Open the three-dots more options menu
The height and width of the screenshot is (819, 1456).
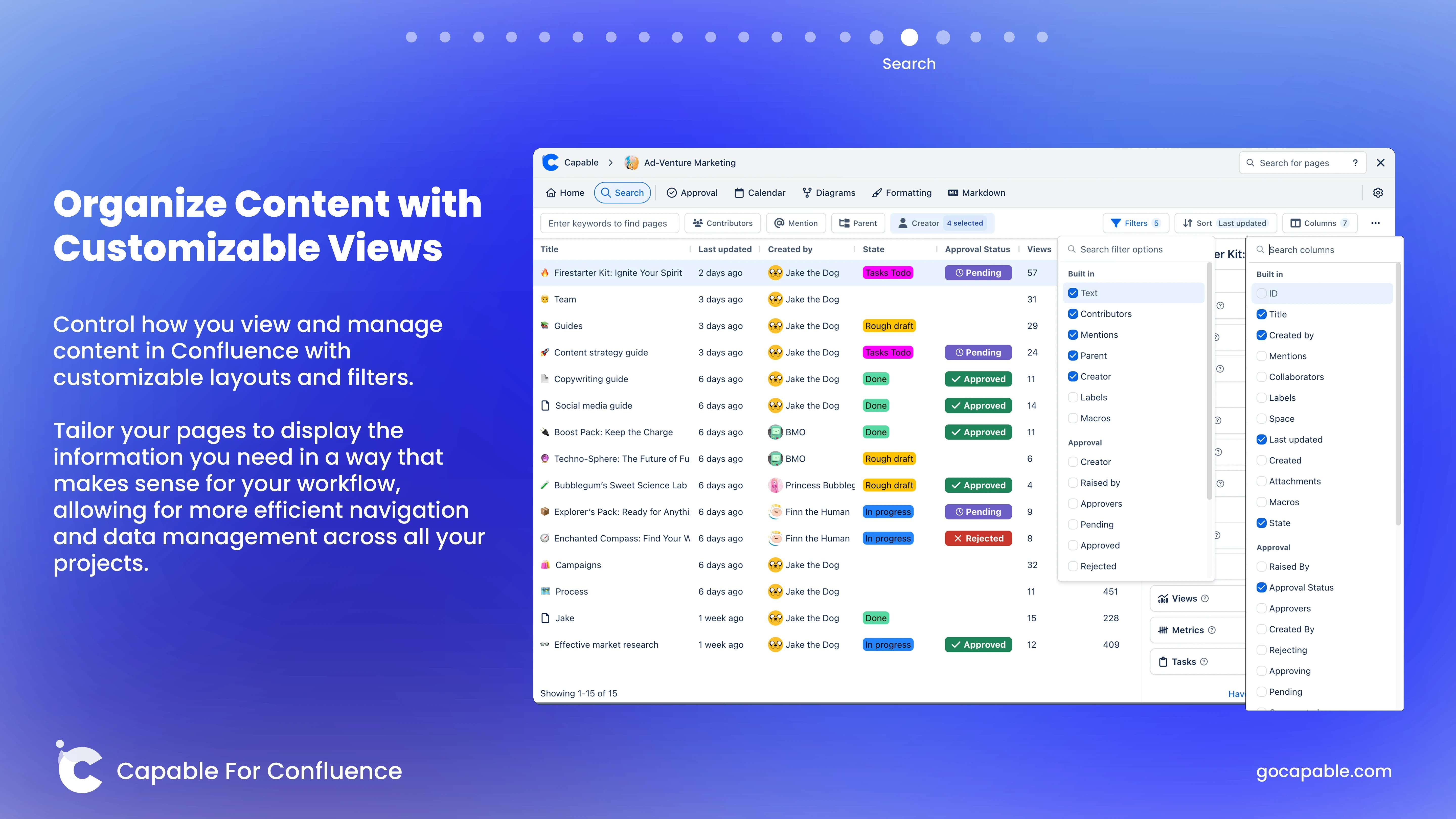1375,223
